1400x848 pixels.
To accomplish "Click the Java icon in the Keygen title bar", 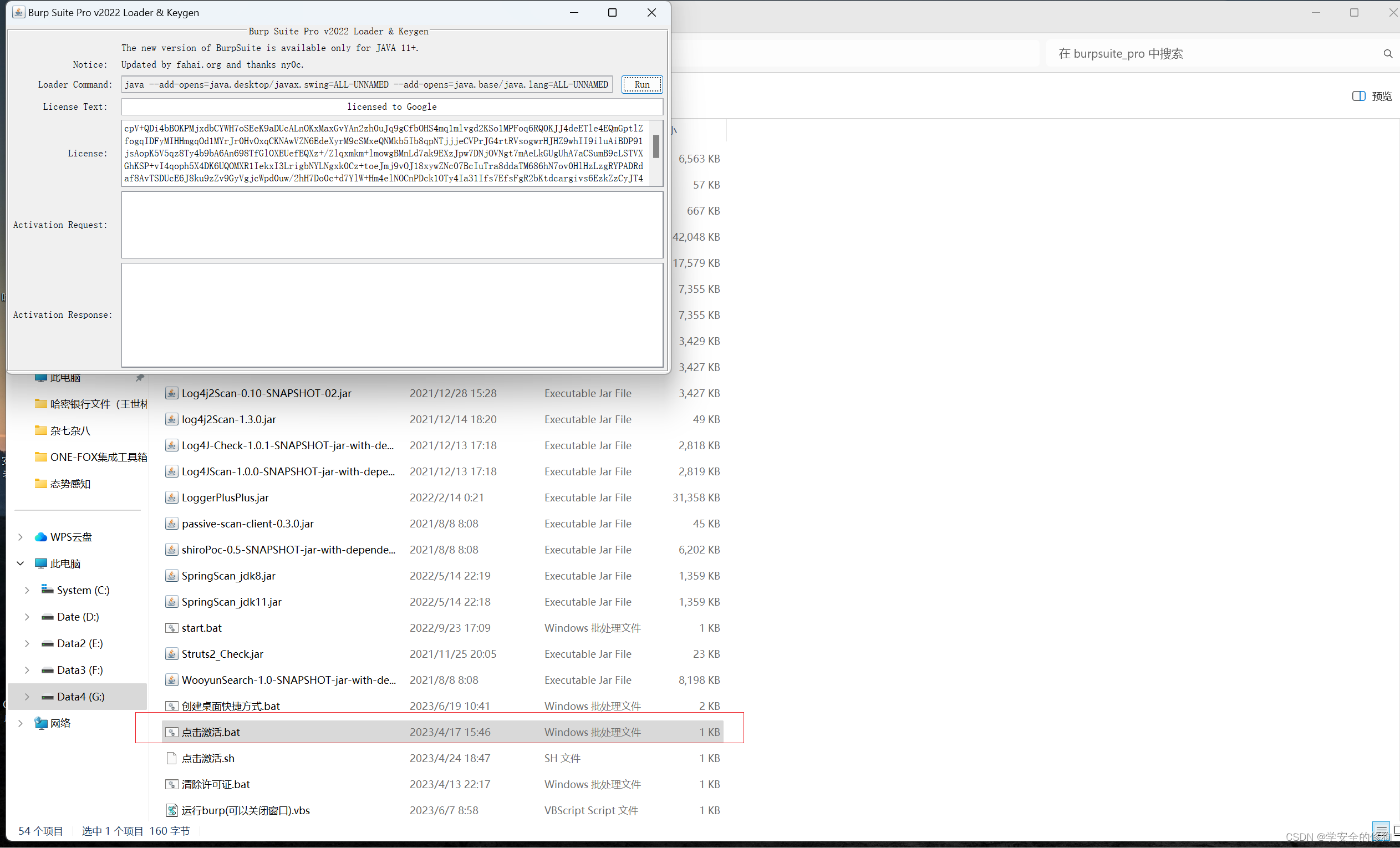I will (x=18, y=12).
